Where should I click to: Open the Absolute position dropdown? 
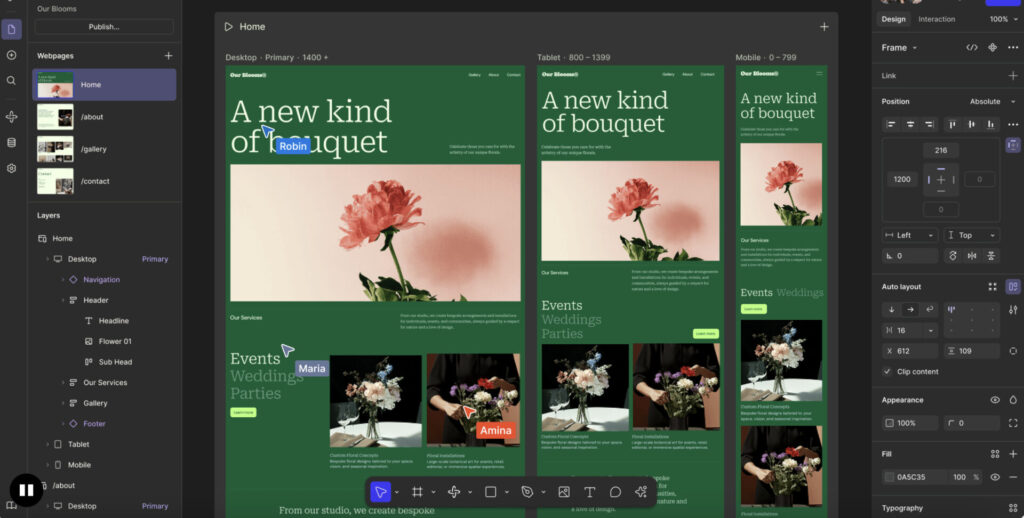(x=990, y=101)
